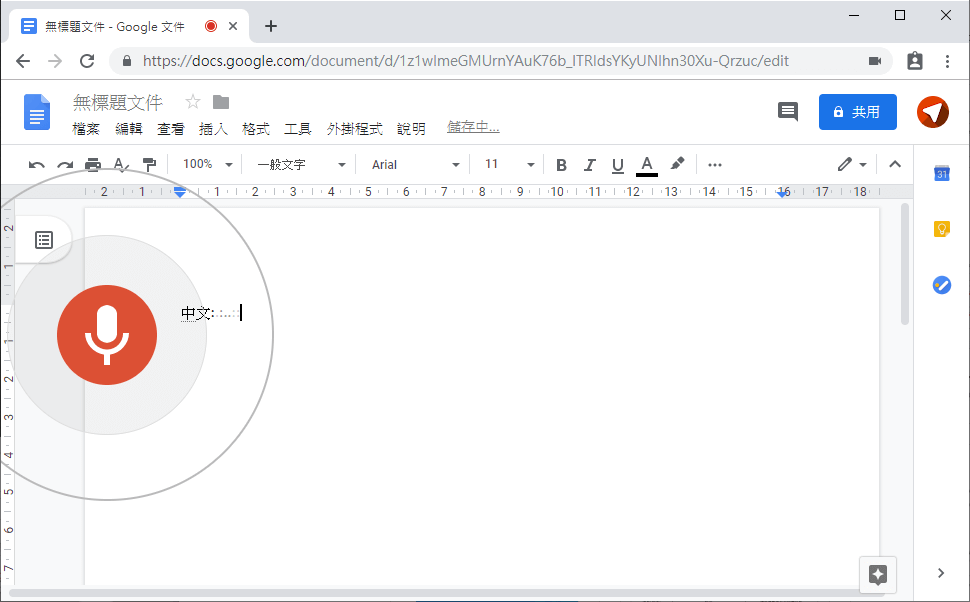Open the 編輯 menu
This screenshot has width=970, height=602.
coord(129,129)
